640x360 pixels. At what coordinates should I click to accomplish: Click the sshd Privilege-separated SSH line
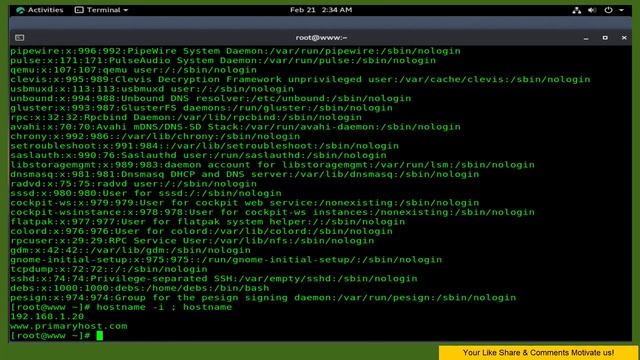coord(213,278)
